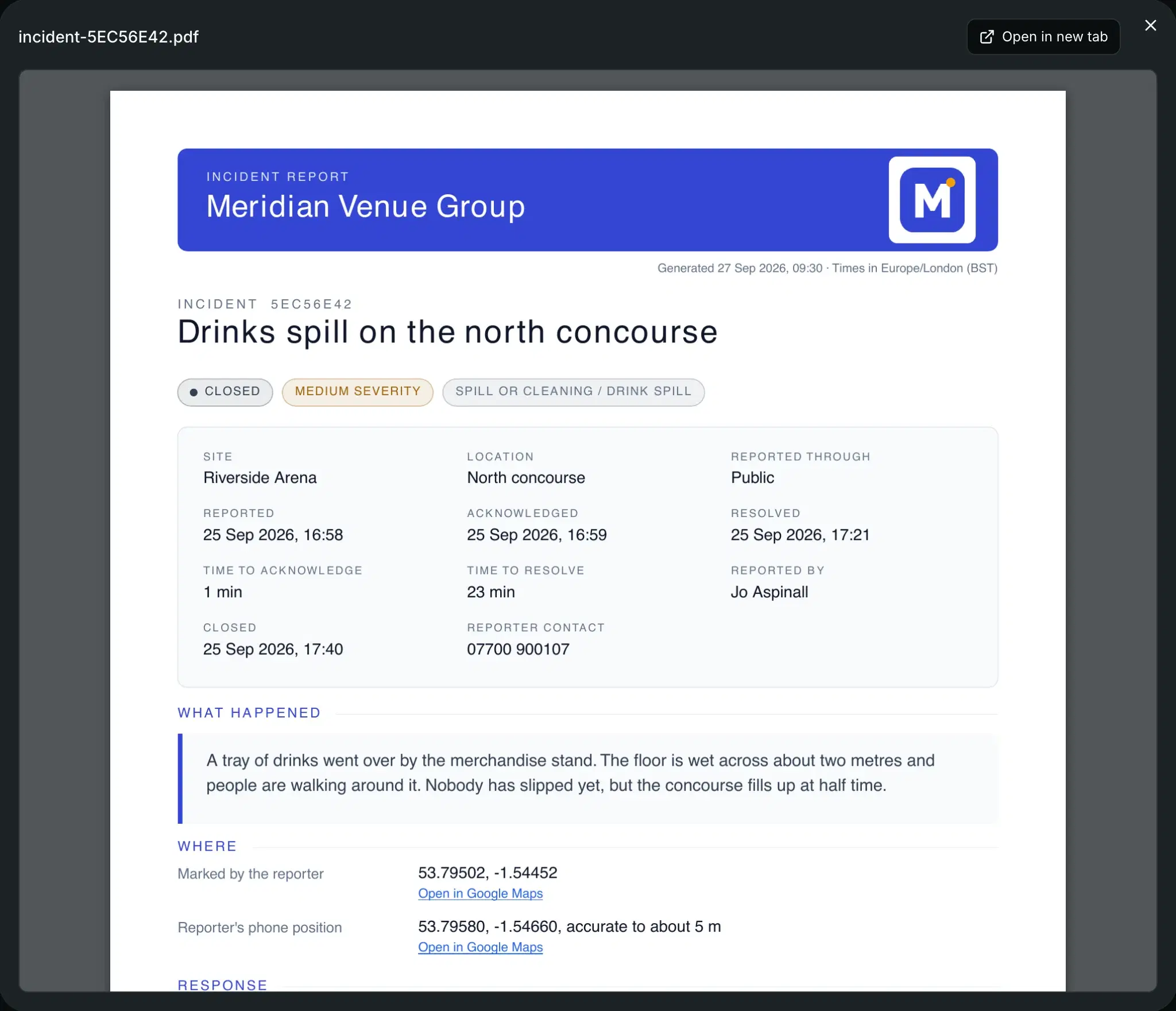Click the Generated 27 Sep 2026 timestamp line
The height and width of the screenshot is (1011, 1176).
827,268
